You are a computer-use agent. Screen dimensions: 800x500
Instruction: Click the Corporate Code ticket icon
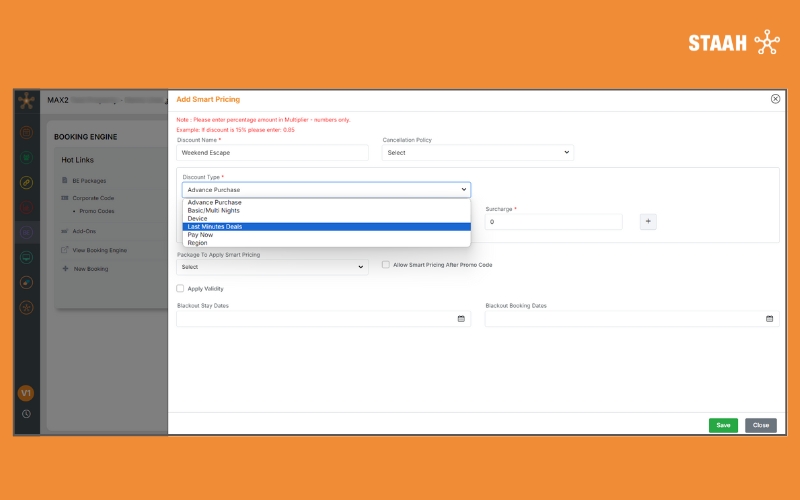pos(65,197)
